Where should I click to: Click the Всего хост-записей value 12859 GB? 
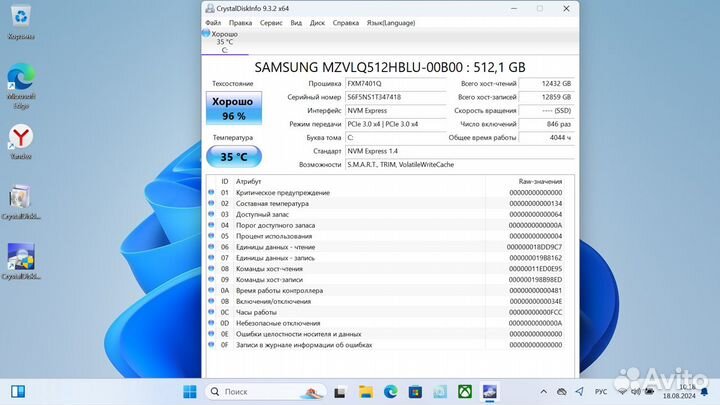[x=546, y=97]
